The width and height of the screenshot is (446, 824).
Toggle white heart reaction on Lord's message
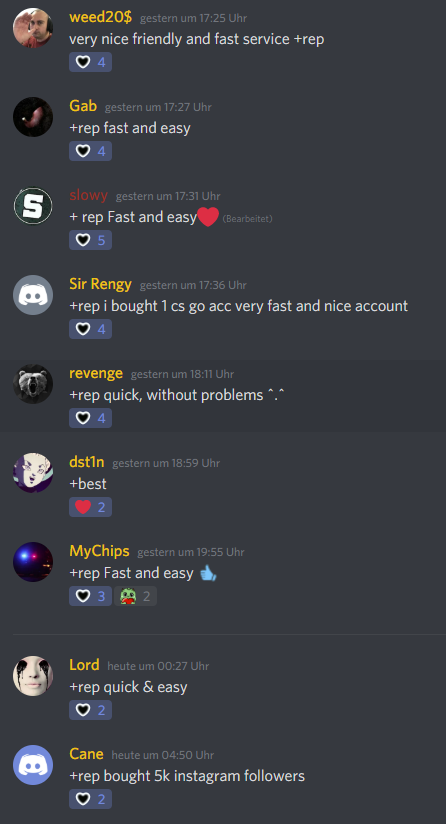90,710
